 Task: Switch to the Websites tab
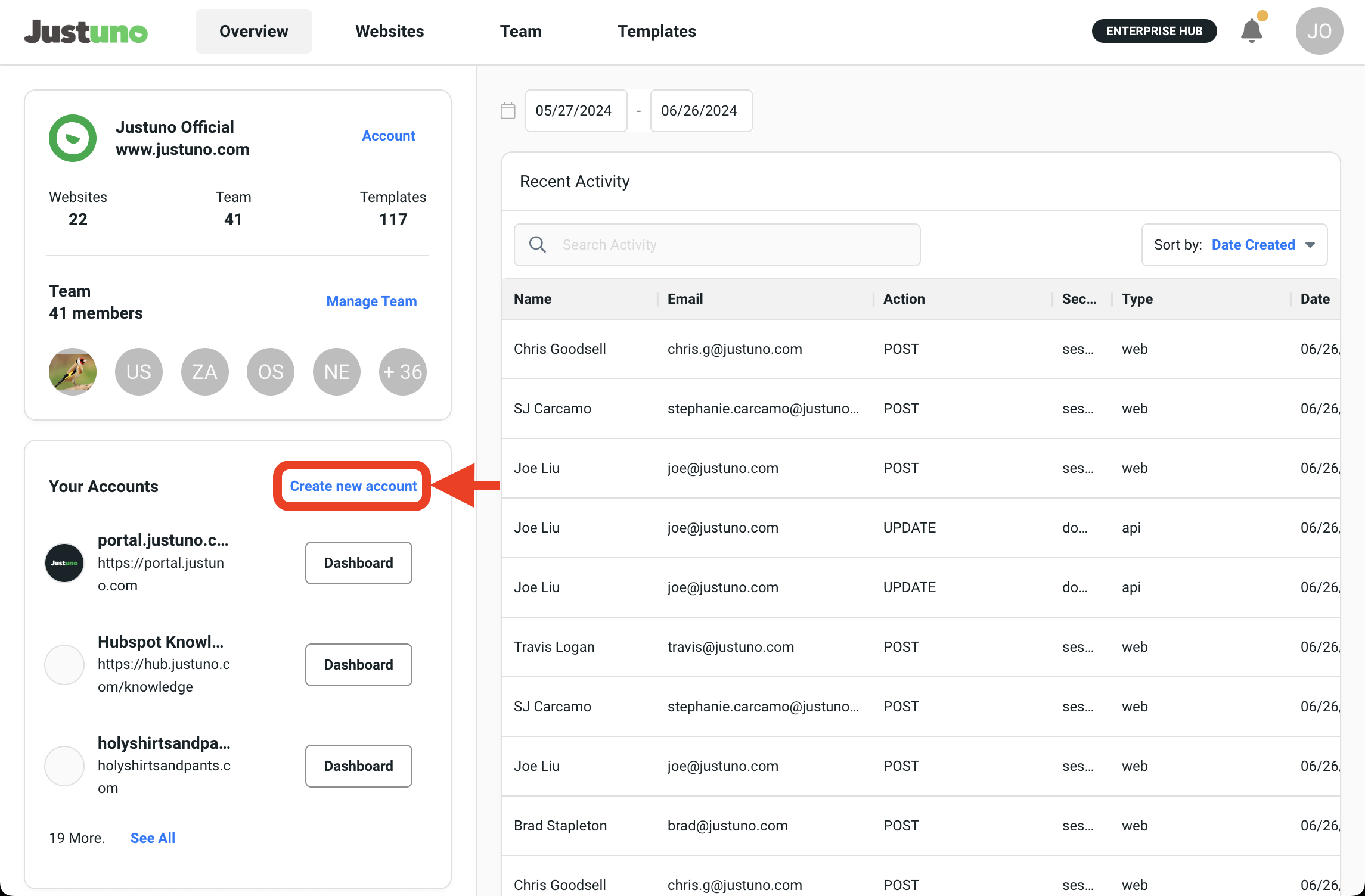tap(389, 31)
